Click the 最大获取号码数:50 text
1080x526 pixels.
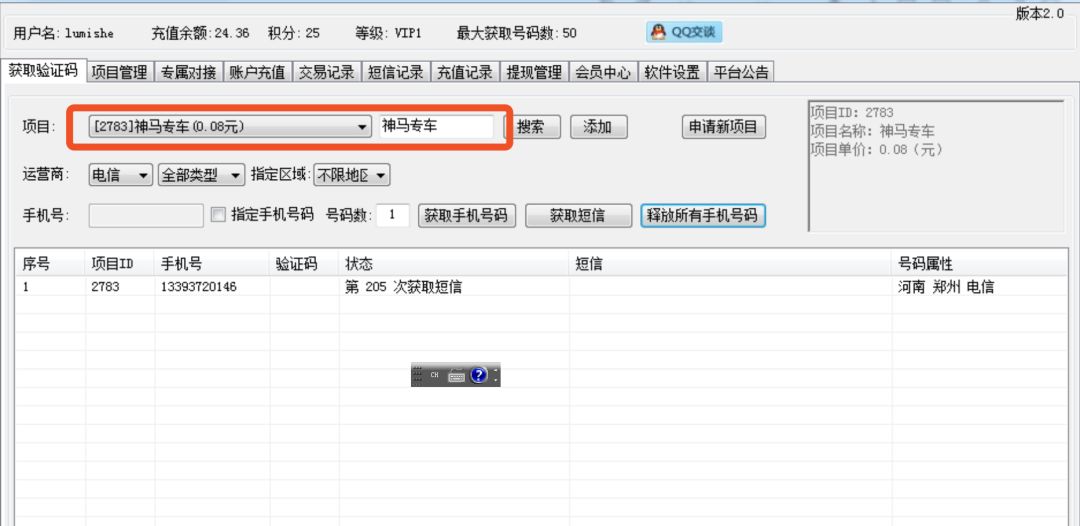pyautogui.click(x=516, y=33)
